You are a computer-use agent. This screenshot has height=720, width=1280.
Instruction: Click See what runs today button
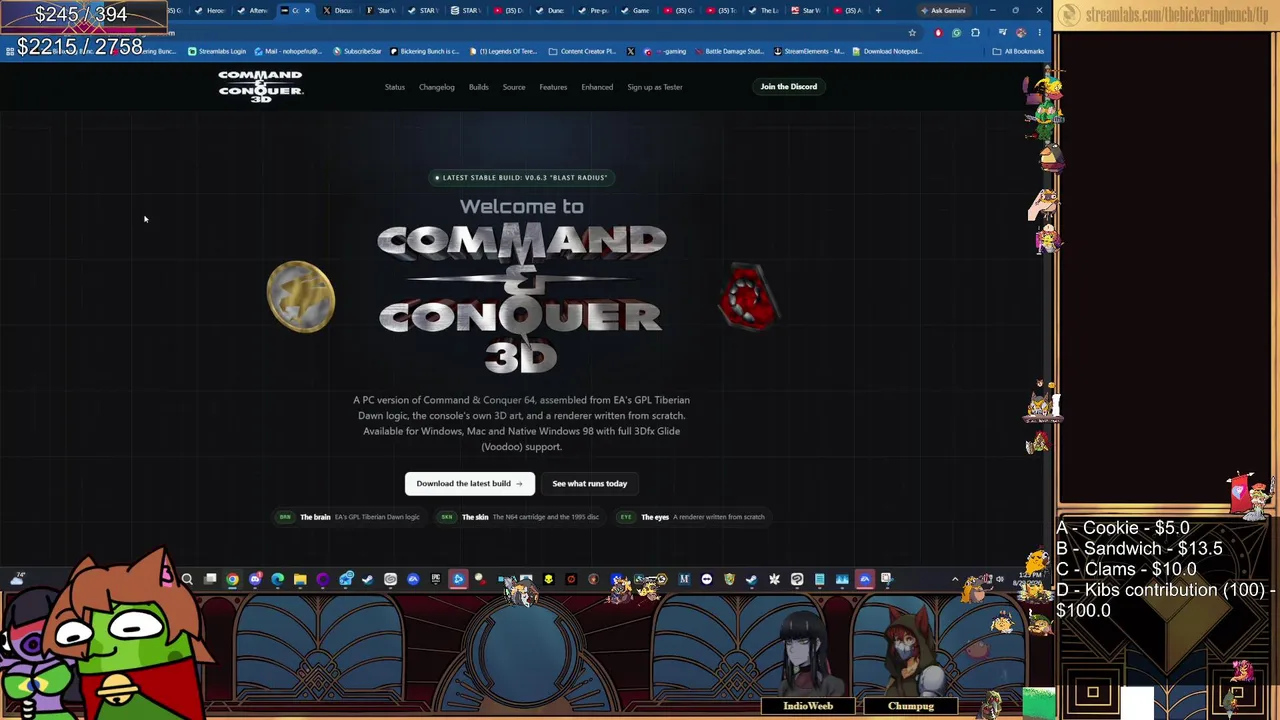pyautogui.click(x=590, y=484)
